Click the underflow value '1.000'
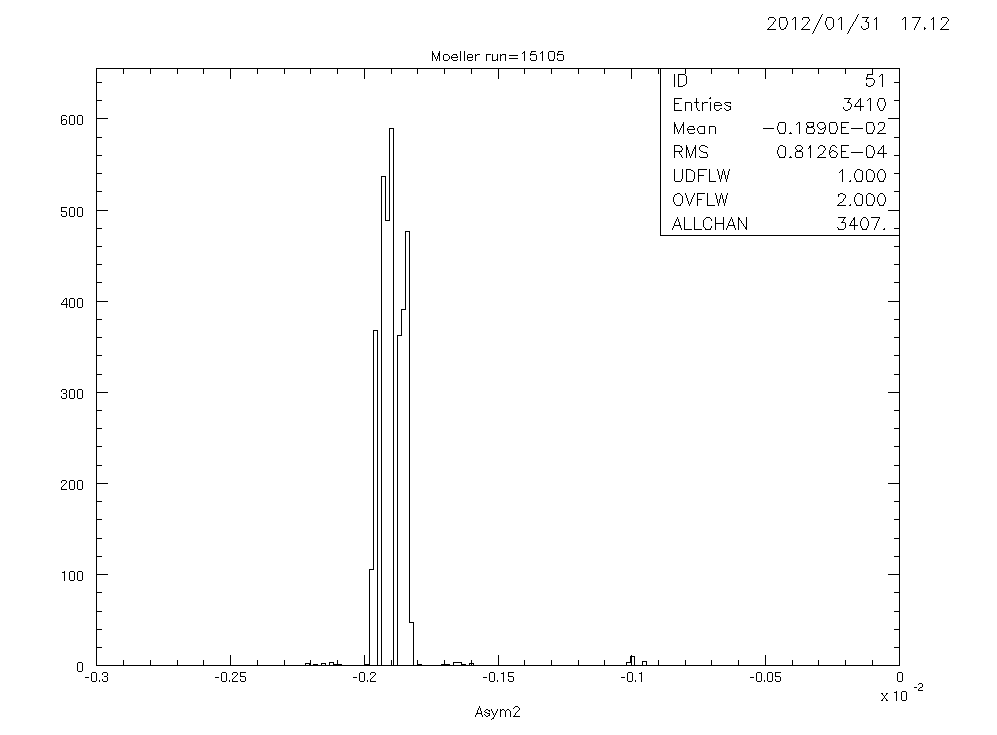The width and height of the screenshot is (997, 735). [x=862, y=176]
